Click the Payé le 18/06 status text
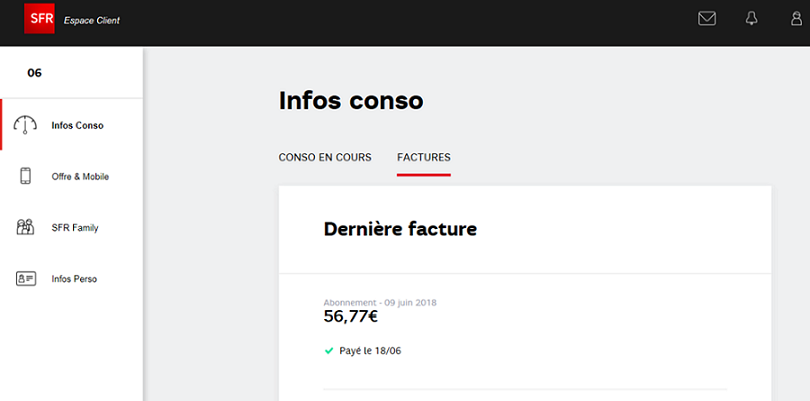 [x=370, y=351]
